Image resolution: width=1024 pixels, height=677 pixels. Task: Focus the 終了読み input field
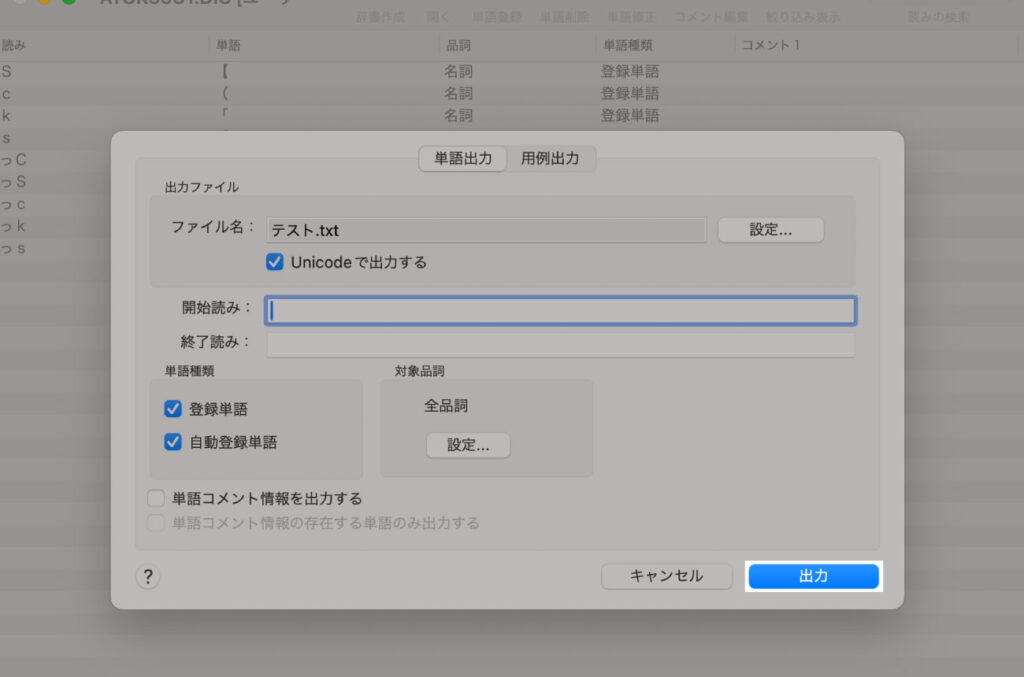point(560,344)
